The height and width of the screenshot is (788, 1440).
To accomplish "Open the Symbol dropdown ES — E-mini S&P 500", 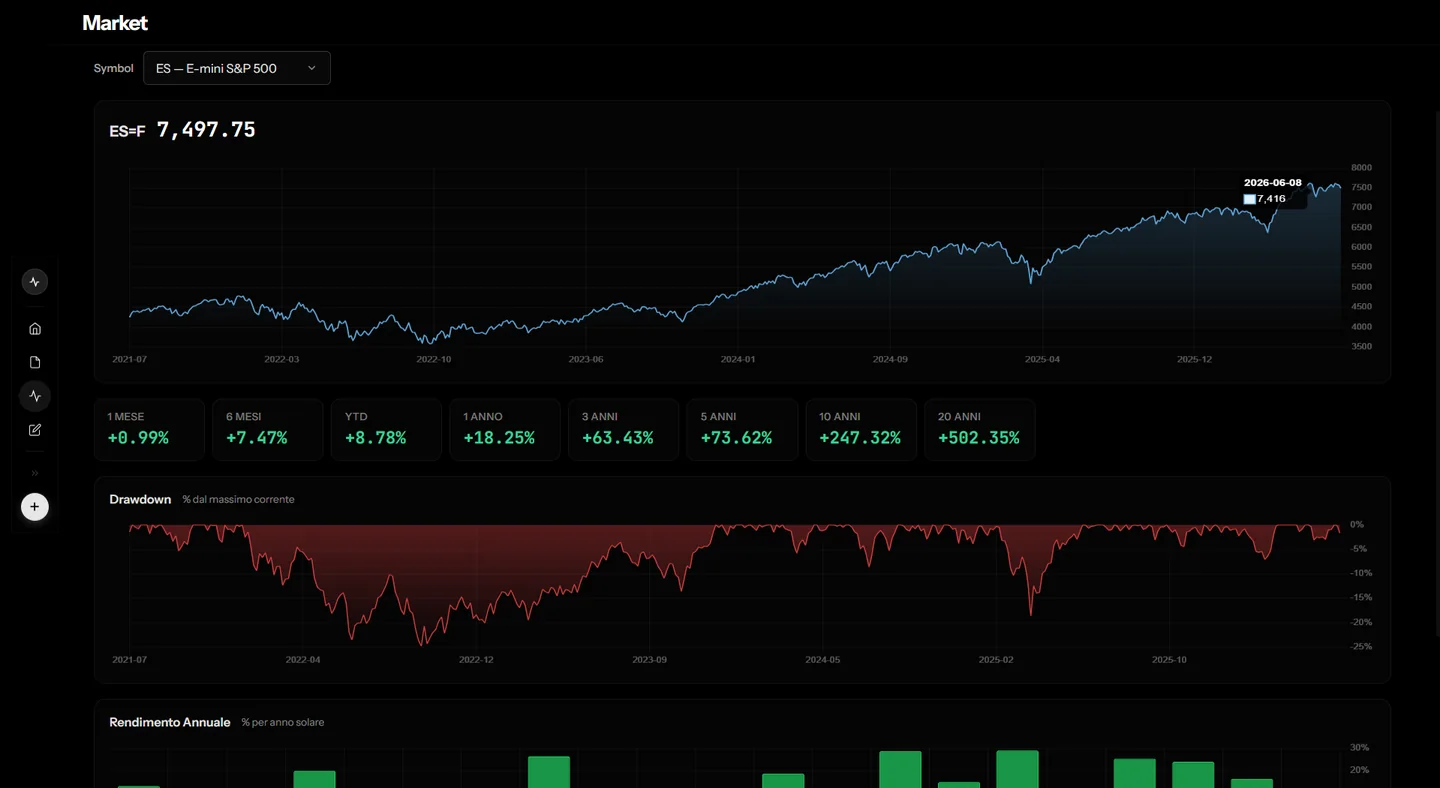I will pyautogui.click(x=237, y=68).
